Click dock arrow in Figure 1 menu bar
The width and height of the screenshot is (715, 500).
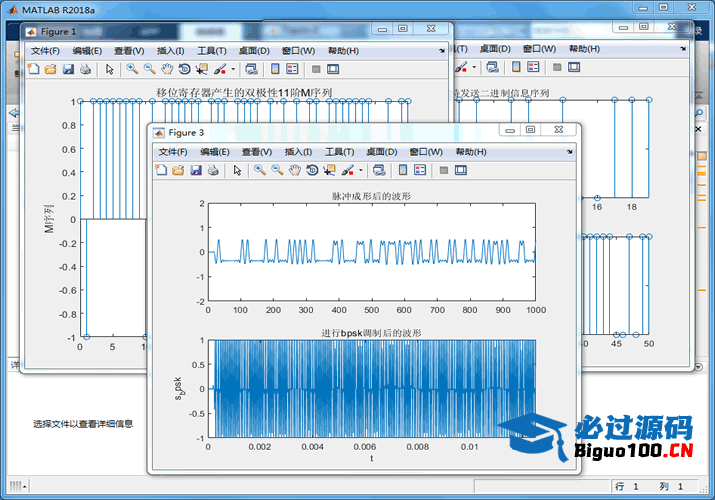[x=441, y=51]
